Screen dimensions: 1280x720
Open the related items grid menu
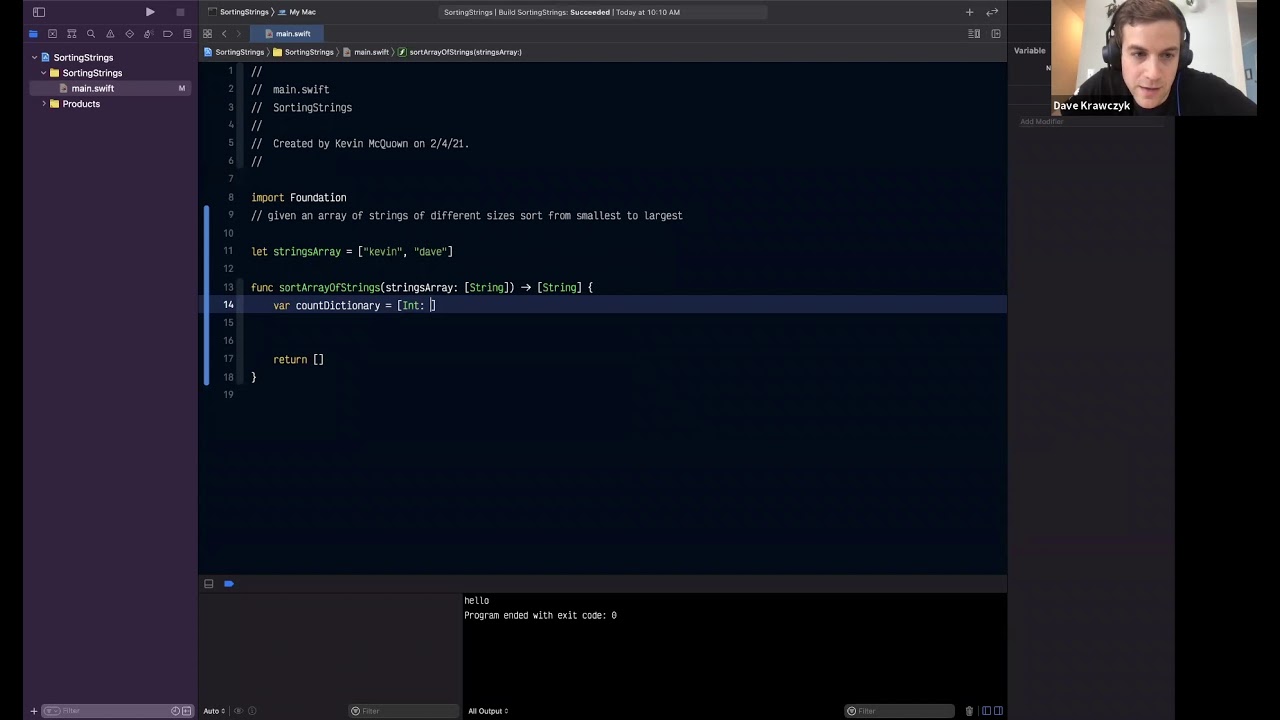(x=208, y=34)
